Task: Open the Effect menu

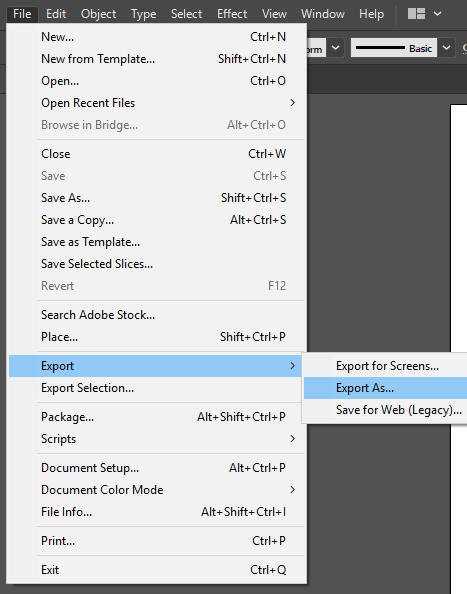Action: click(x=232, y=14)
